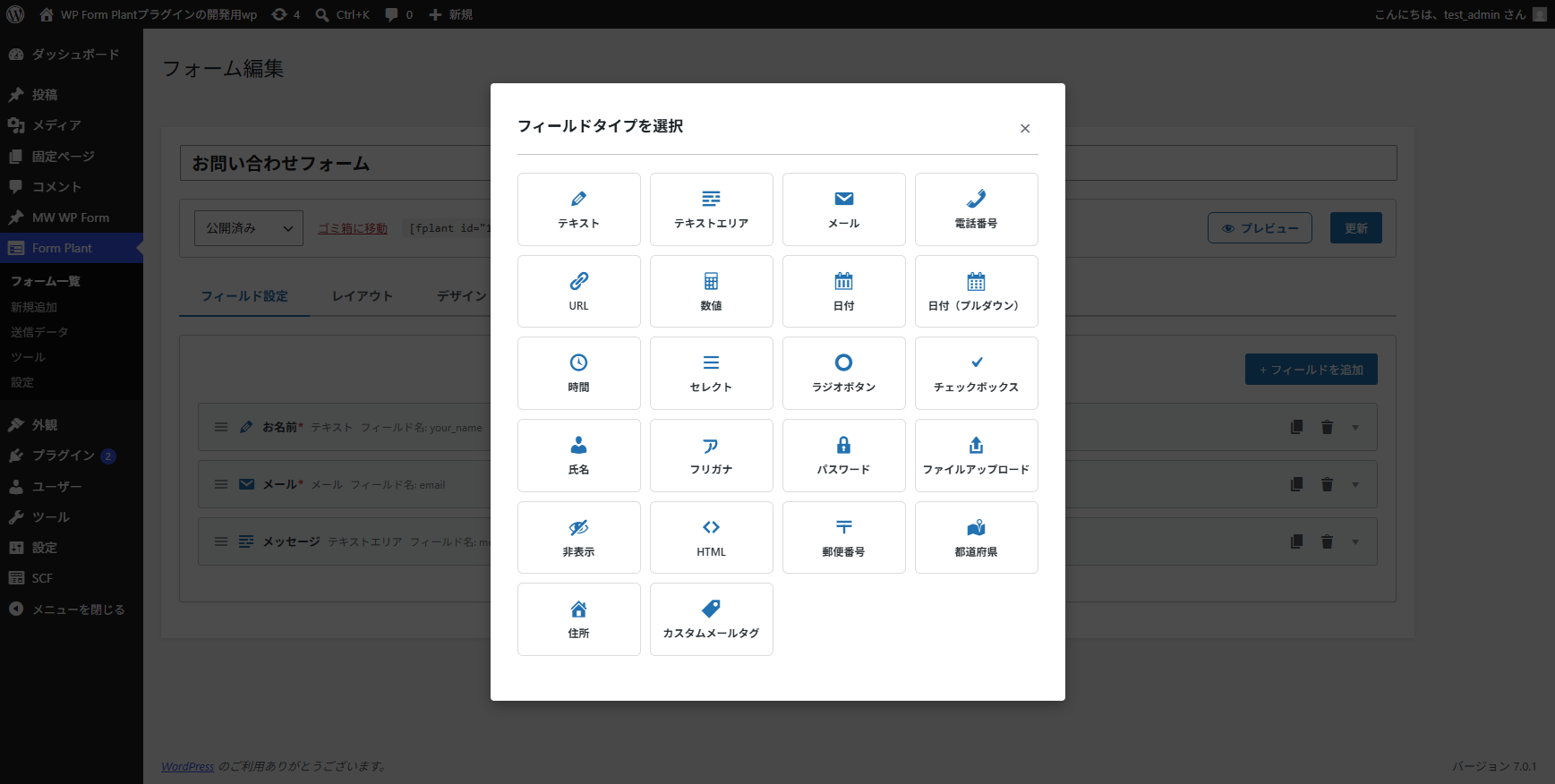Select the 時間 clock field type
1555x784 pixels.
tap(579, 373)
